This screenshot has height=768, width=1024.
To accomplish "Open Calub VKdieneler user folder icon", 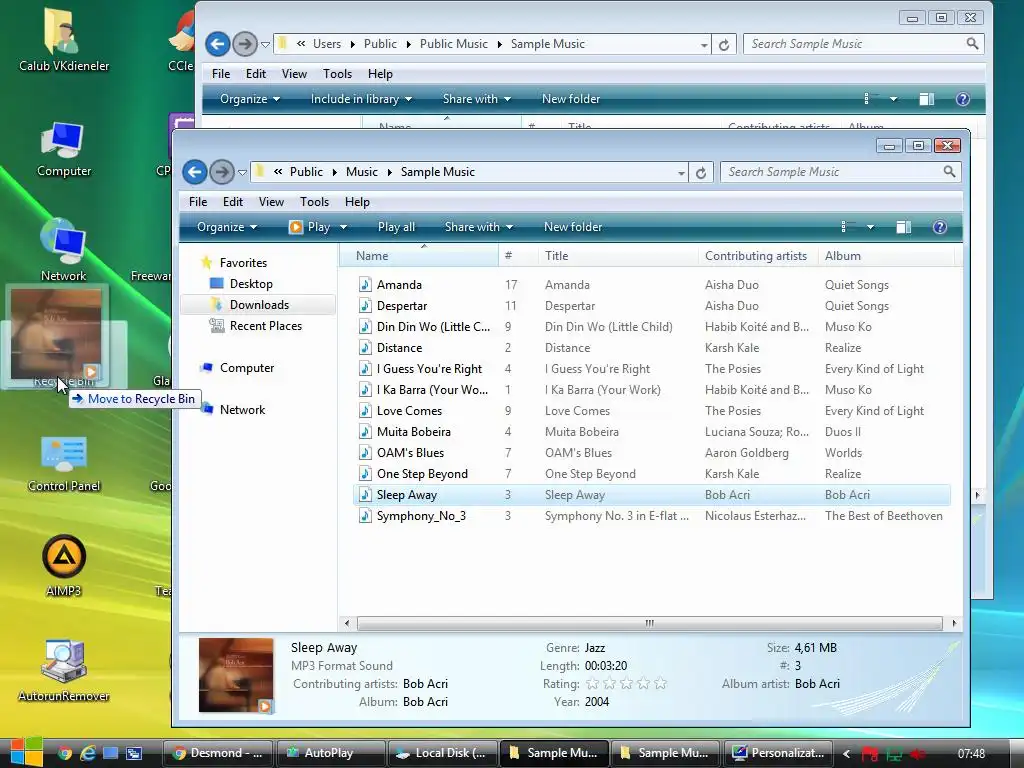I will 63,39.
